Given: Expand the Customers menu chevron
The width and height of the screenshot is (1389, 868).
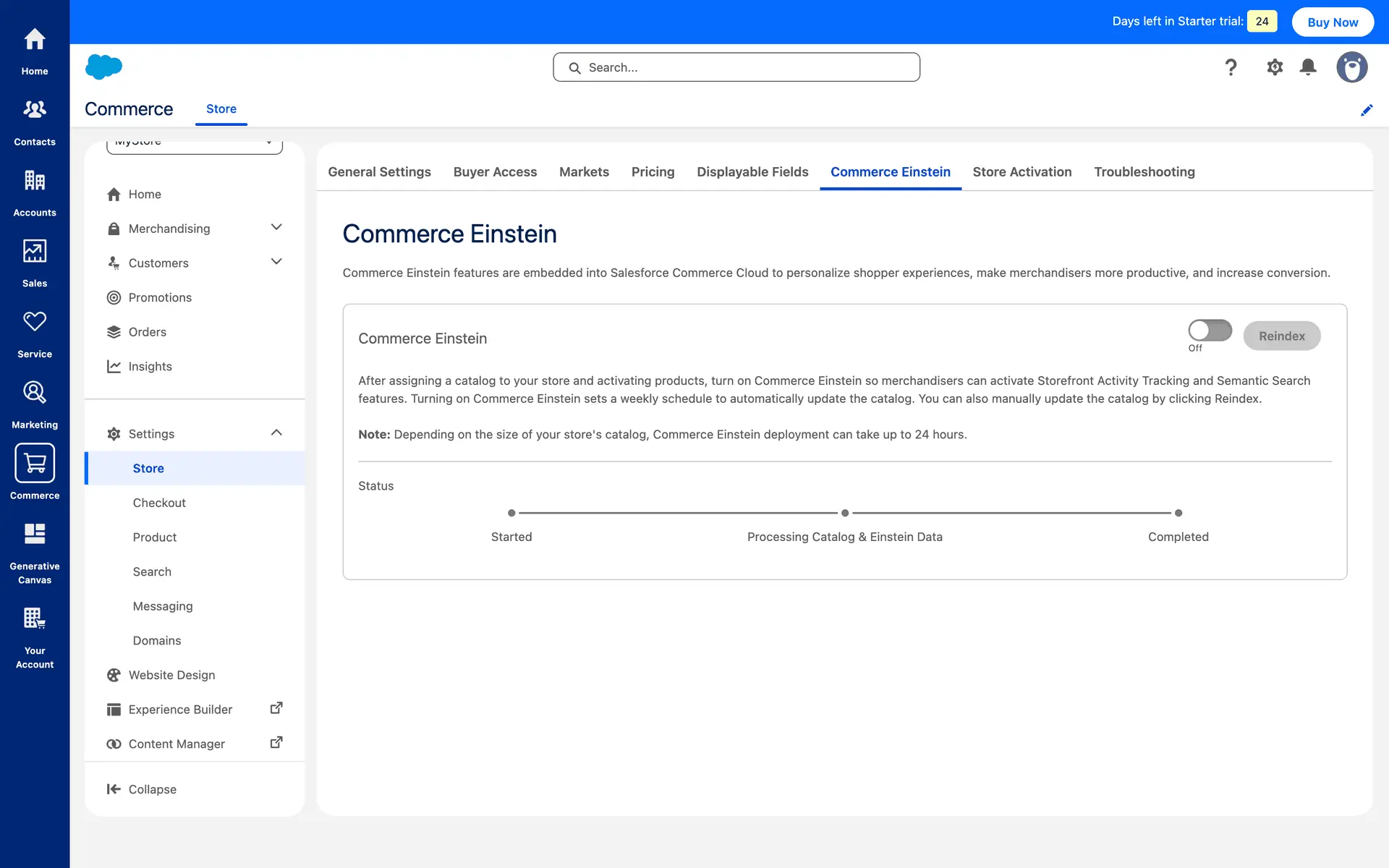Looking at the screenshot, I should [x=276, y=262].
